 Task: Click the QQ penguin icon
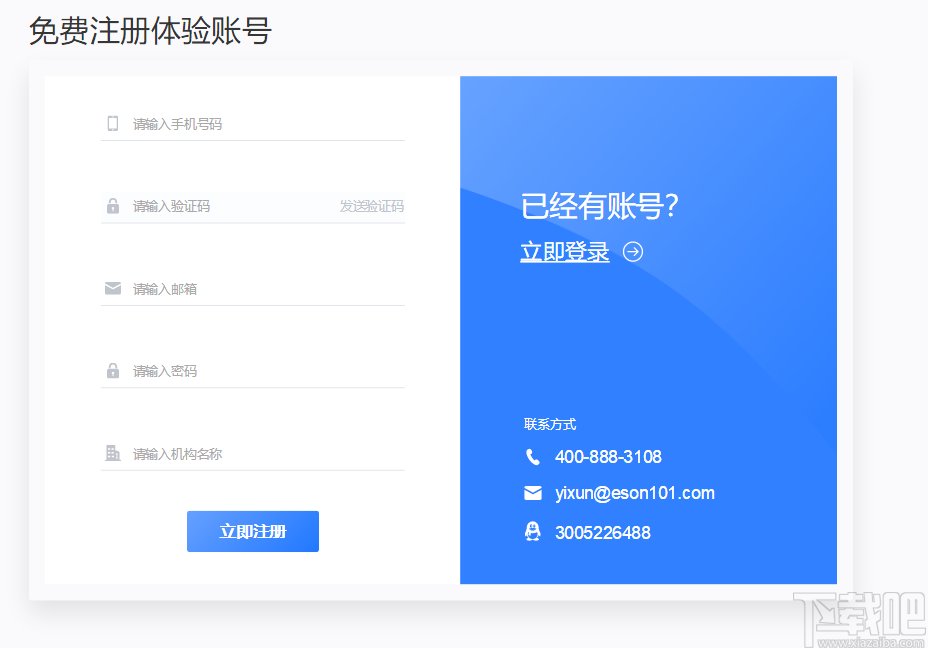click(533, 531)
